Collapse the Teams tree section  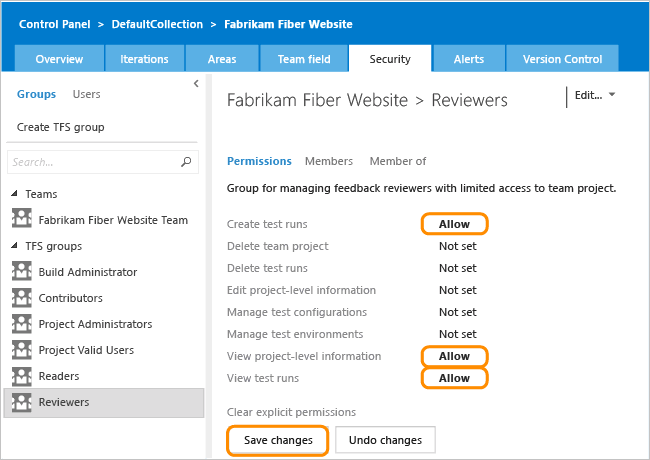click(14, 194)
